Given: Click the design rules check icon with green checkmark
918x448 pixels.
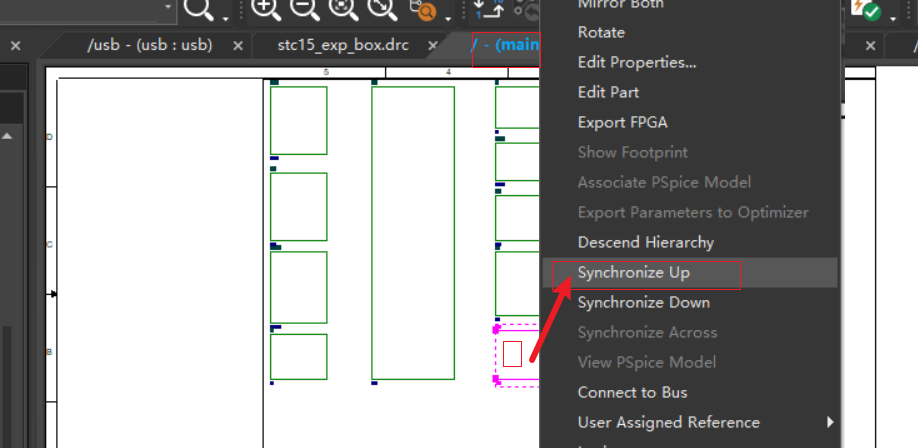Looking at the screenshot, I should tap(865, 9).
